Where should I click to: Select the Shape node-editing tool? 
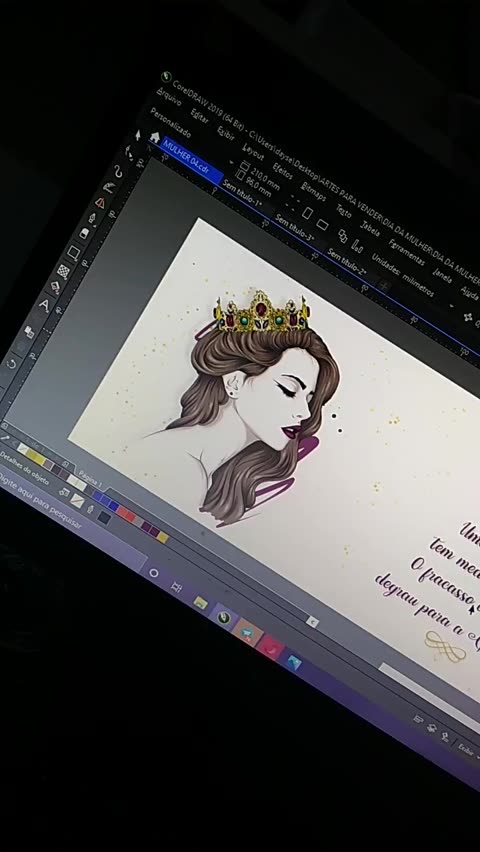click(x=129, y=152)
